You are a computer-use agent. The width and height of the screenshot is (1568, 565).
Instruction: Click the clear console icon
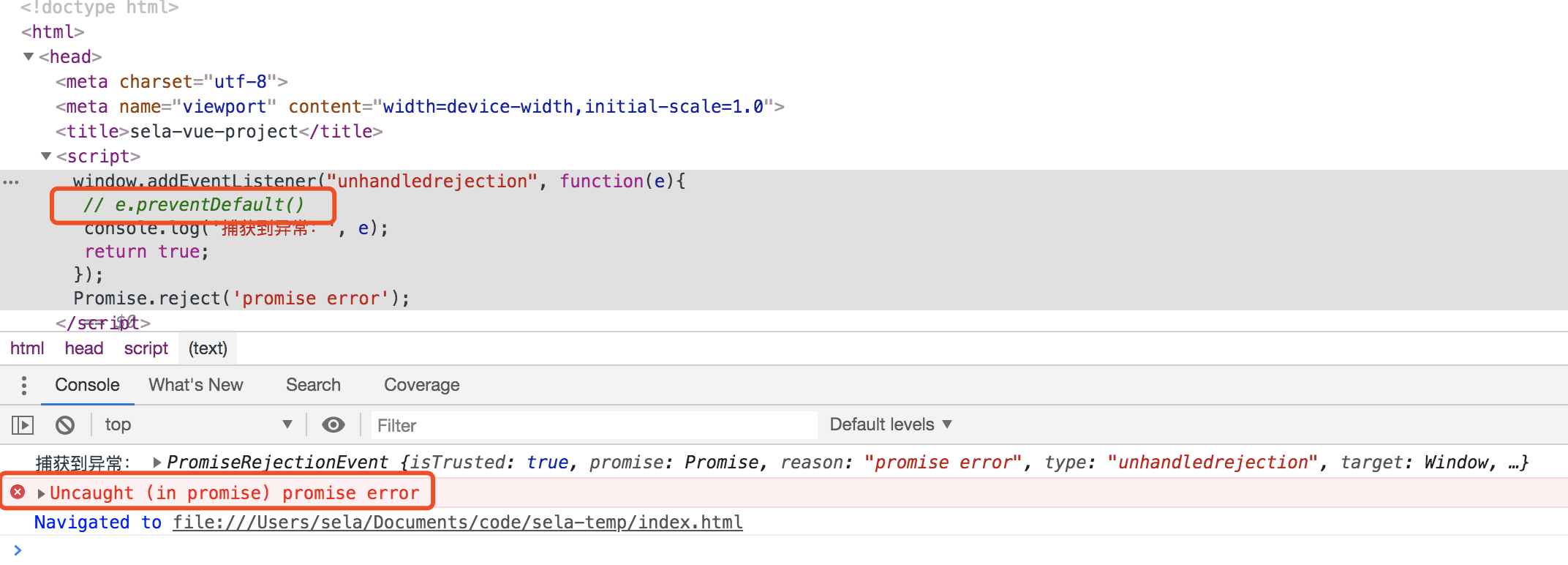65,424
